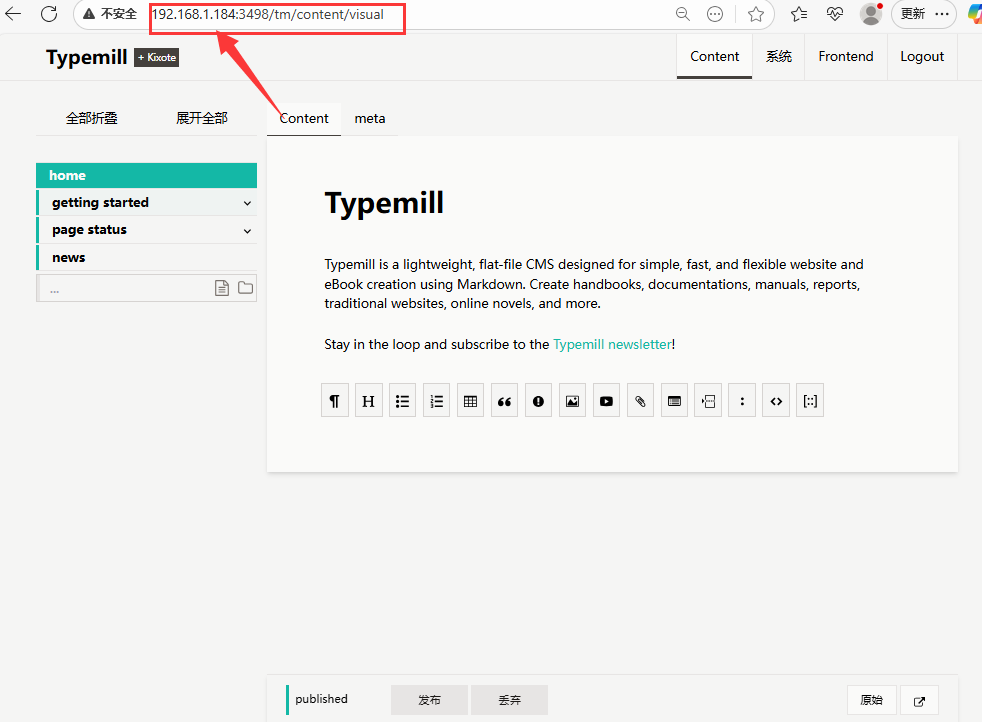Go to the Frontend view
The width and height of the screenshot is (982, 722).
coord(845,56)
